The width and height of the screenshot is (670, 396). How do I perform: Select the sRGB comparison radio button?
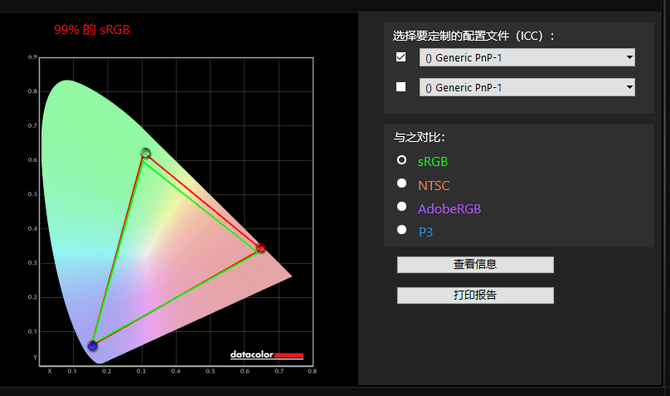[x=401, y=160]
